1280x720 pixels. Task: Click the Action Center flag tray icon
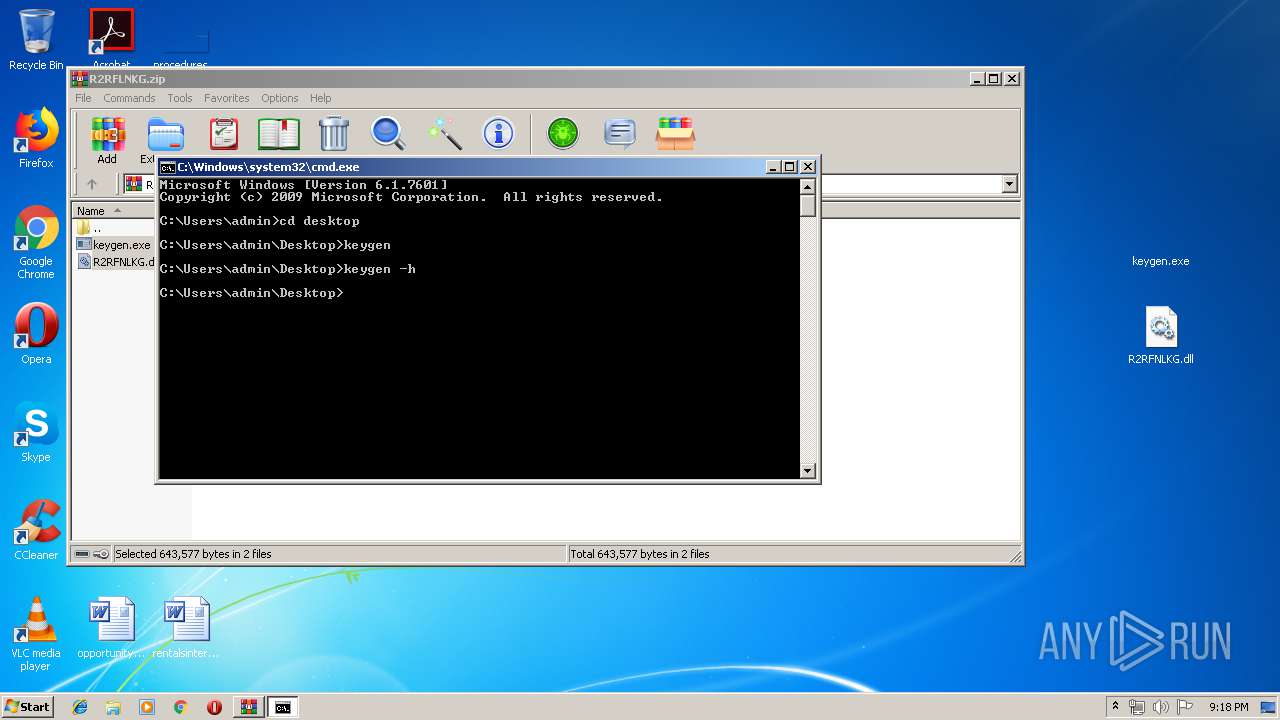coord(1186,707)
